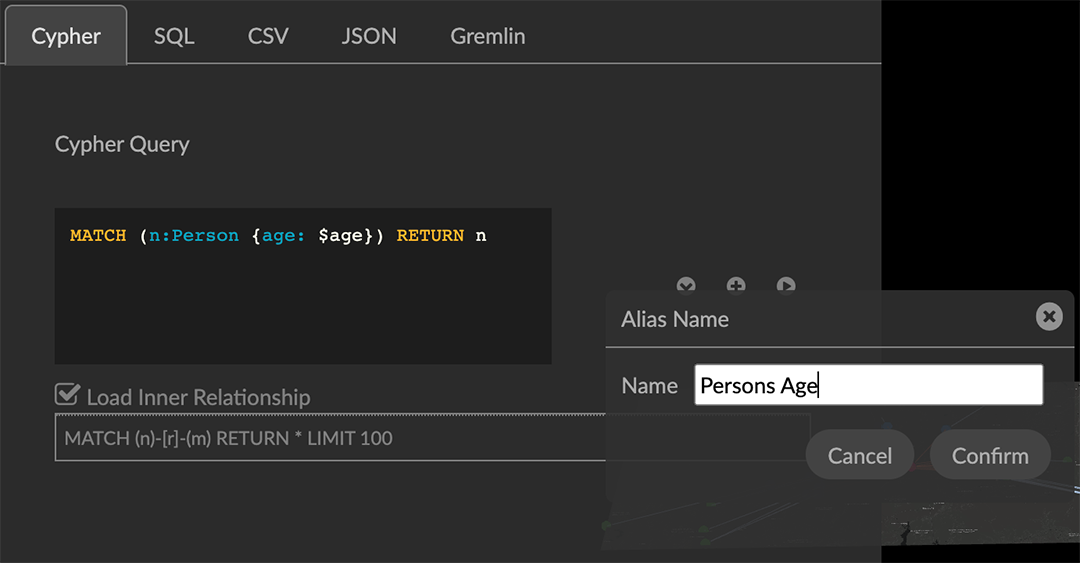1080x563 pixels.
Task: Toggle the Load Inner Relationship checkbox
Action: pos(68,395)
